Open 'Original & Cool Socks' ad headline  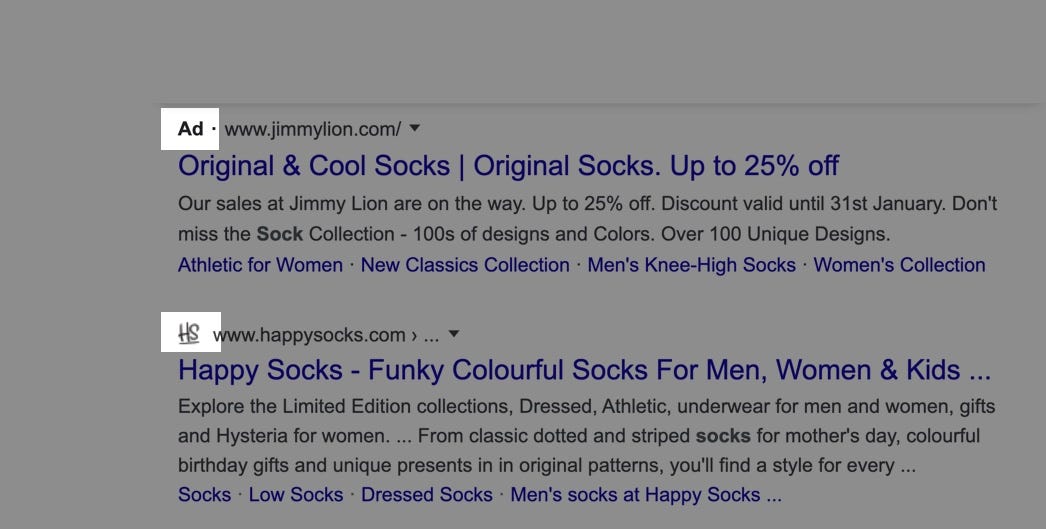tap(508, 166)
